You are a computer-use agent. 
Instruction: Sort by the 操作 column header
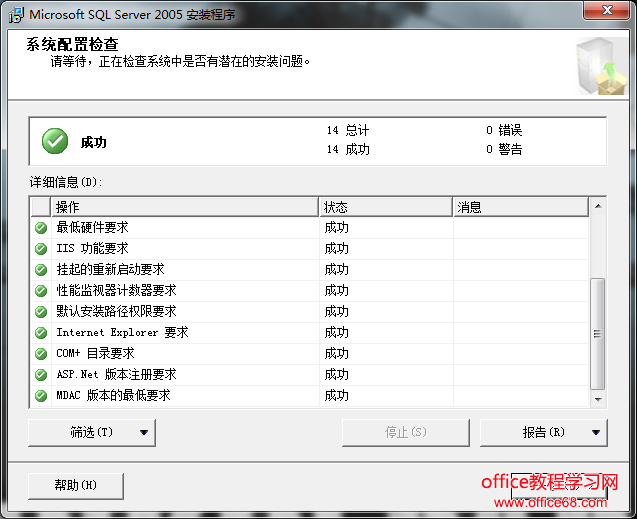[184, 207]
